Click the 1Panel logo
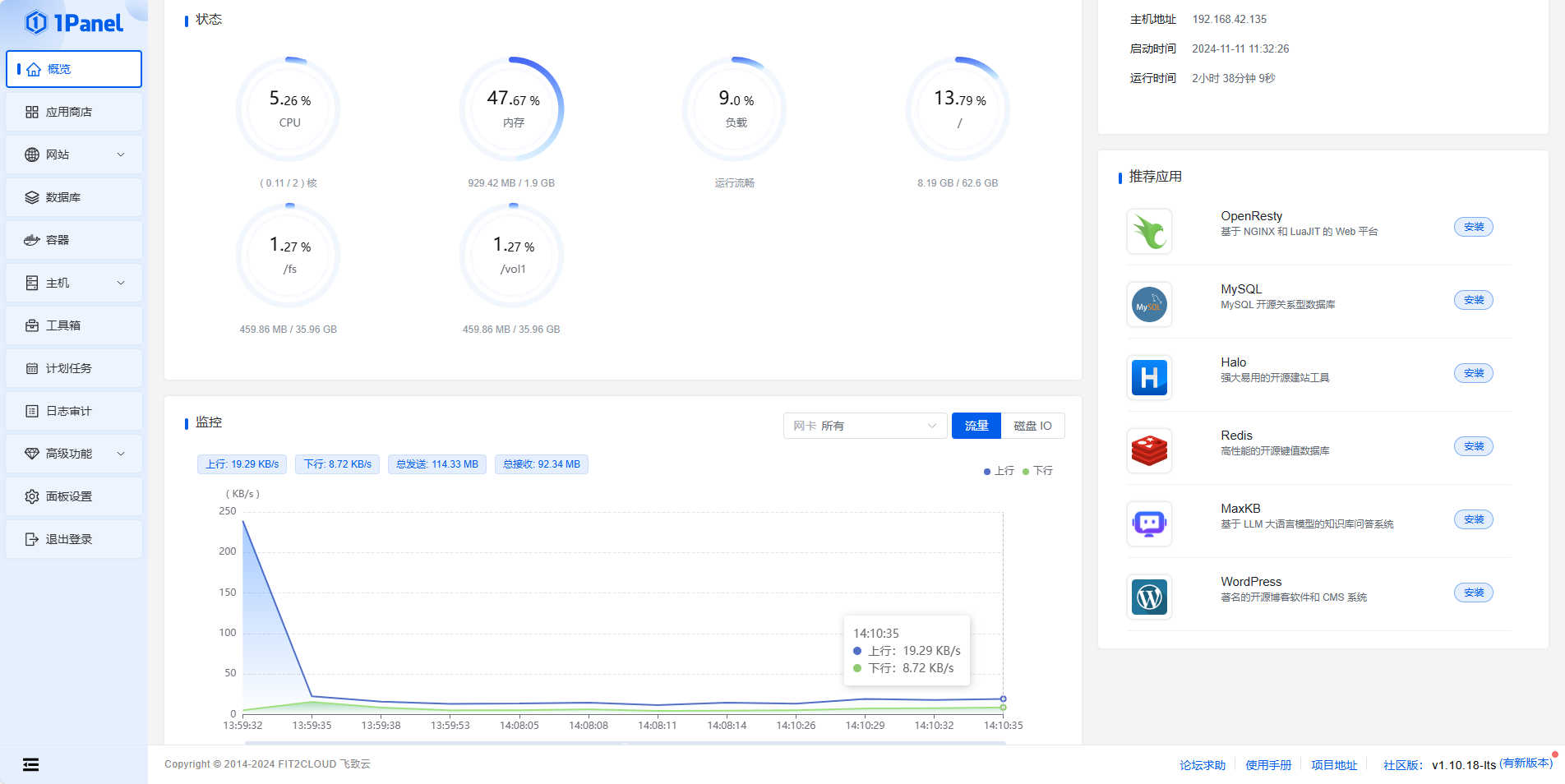This screenshot has width=1565, height=784. click(x=74, y=23)
